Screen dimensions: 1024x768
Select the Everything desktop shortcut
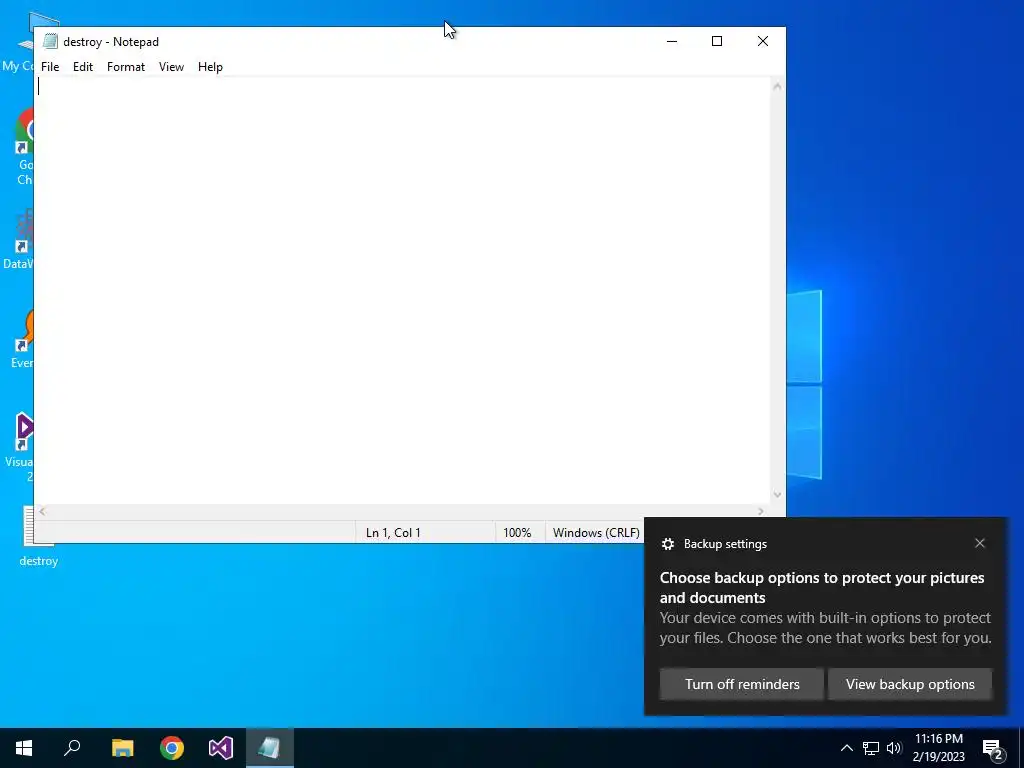point(22,338)
